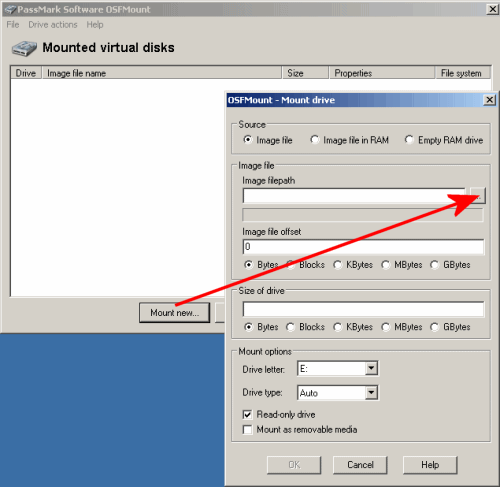Click the Image filepath input field
This screenshot has width=500, height=487.
click(354, 196)
